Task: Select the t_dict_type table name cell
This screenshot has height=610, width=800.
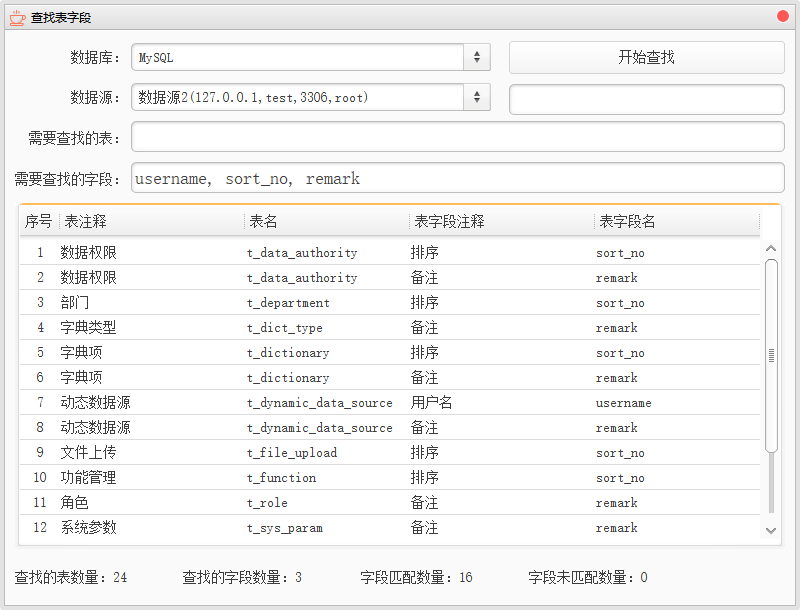Action: pyautogui.click(x=285, y=327)
